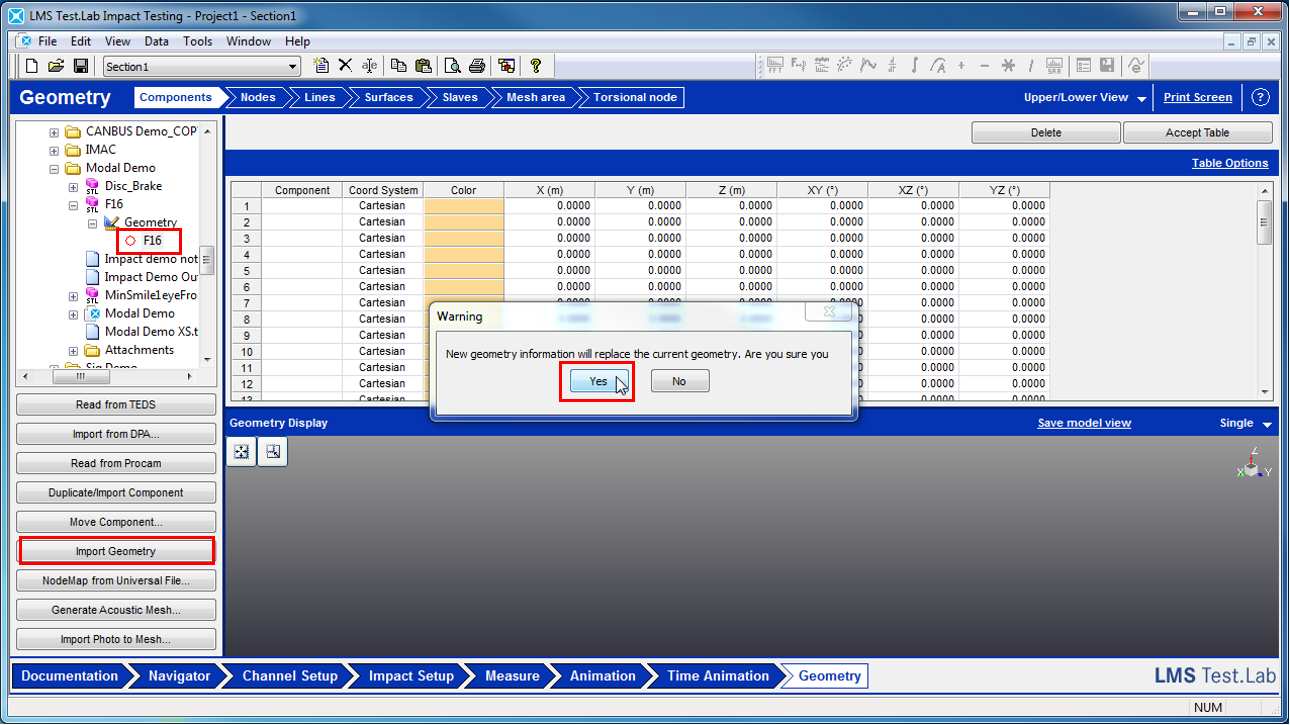Click the Delete button above table
This screenshot has width=1290, height=725.
click(x=1046, y=133)
